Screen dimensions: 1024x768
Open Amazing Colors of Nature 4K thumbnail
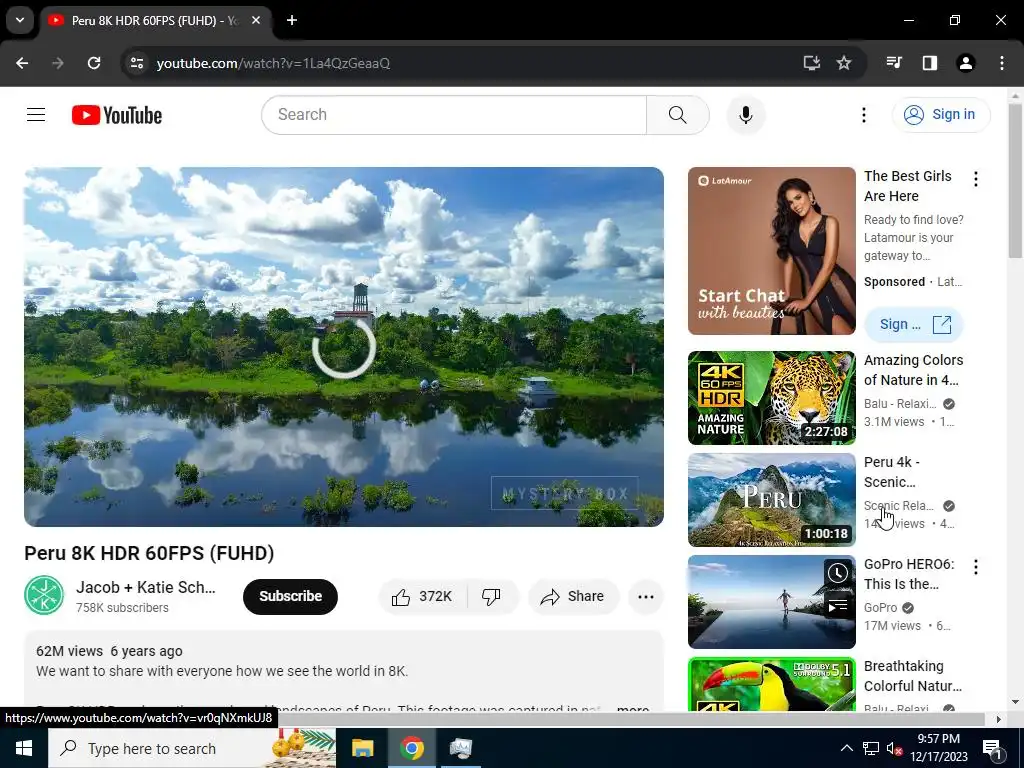click(x=771, y=398)
